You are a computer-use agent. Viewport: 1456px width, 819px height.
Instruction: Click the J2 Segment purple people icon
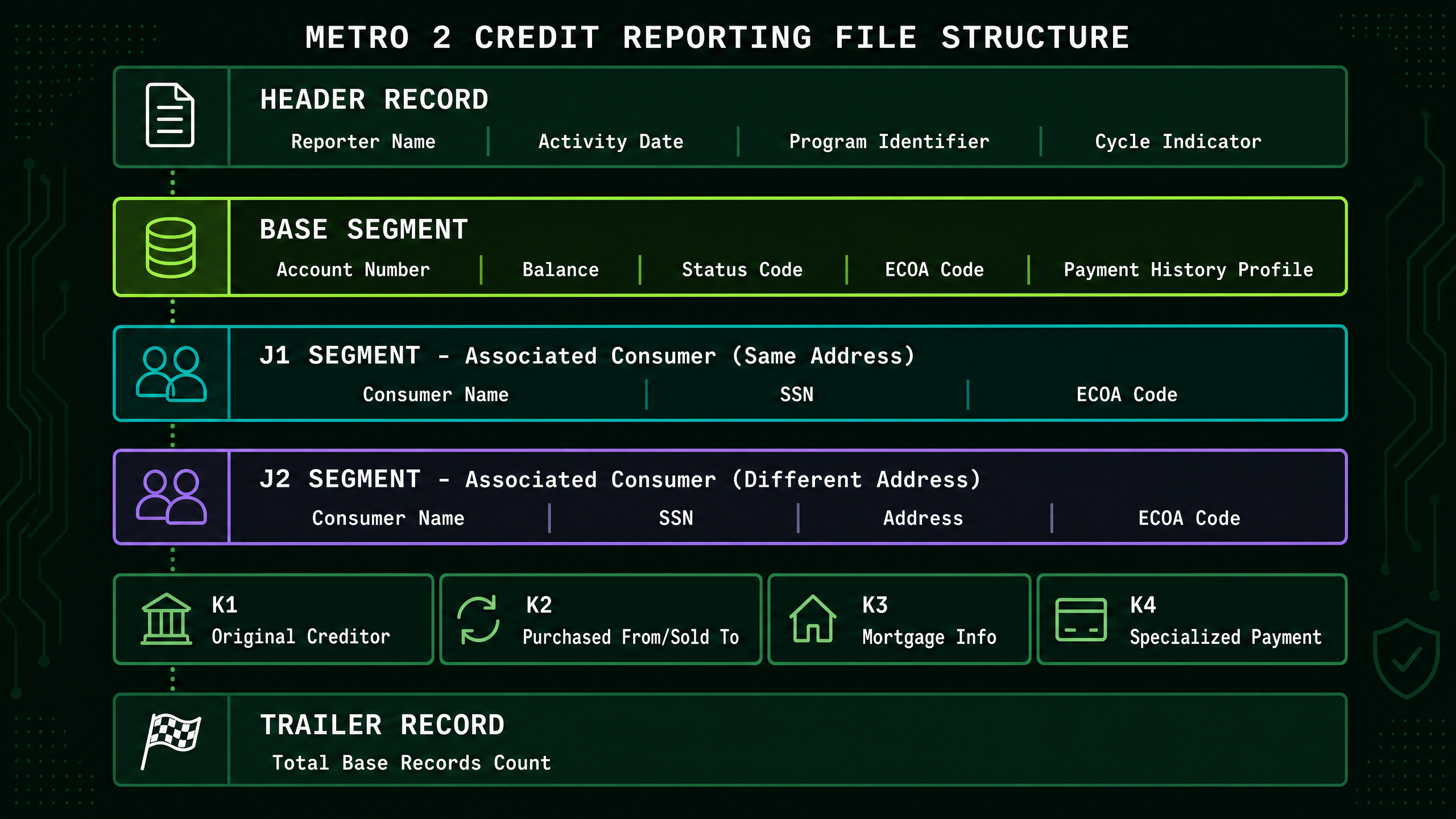coord(171,497)
